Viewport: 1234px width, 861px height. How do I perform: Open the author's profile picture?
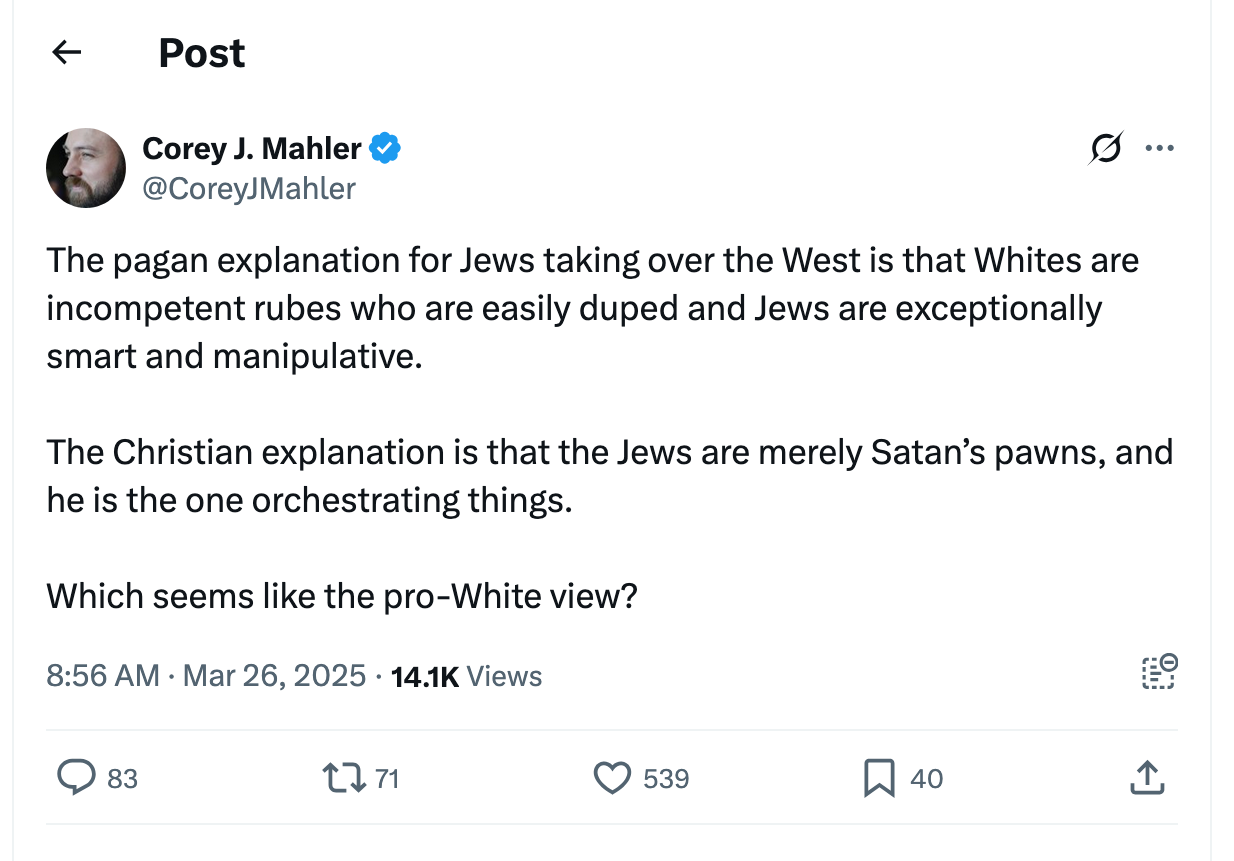pyautogui.click(x=86, y=168)
